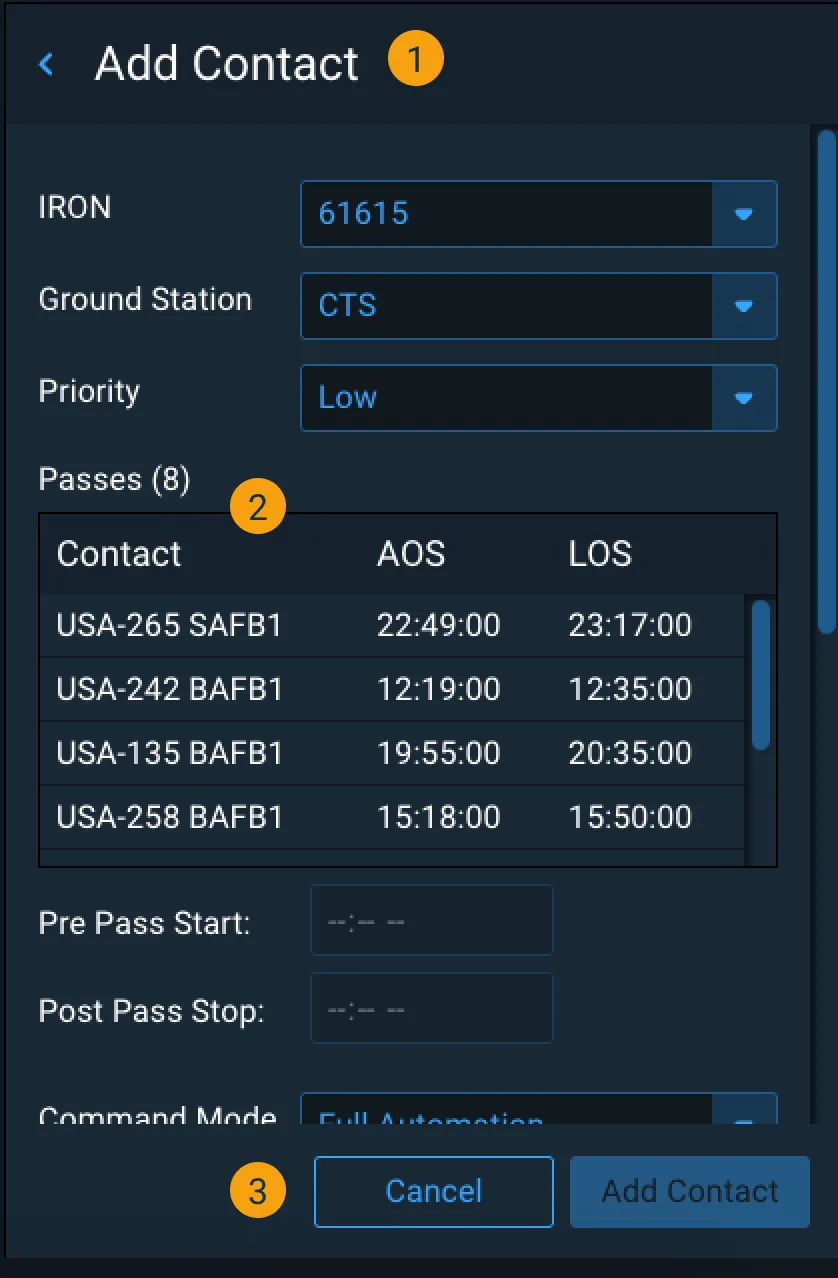Click the orange step 2 marker
The width and height of the screenshot is (838, 1278).
click(x=257, y=506)
